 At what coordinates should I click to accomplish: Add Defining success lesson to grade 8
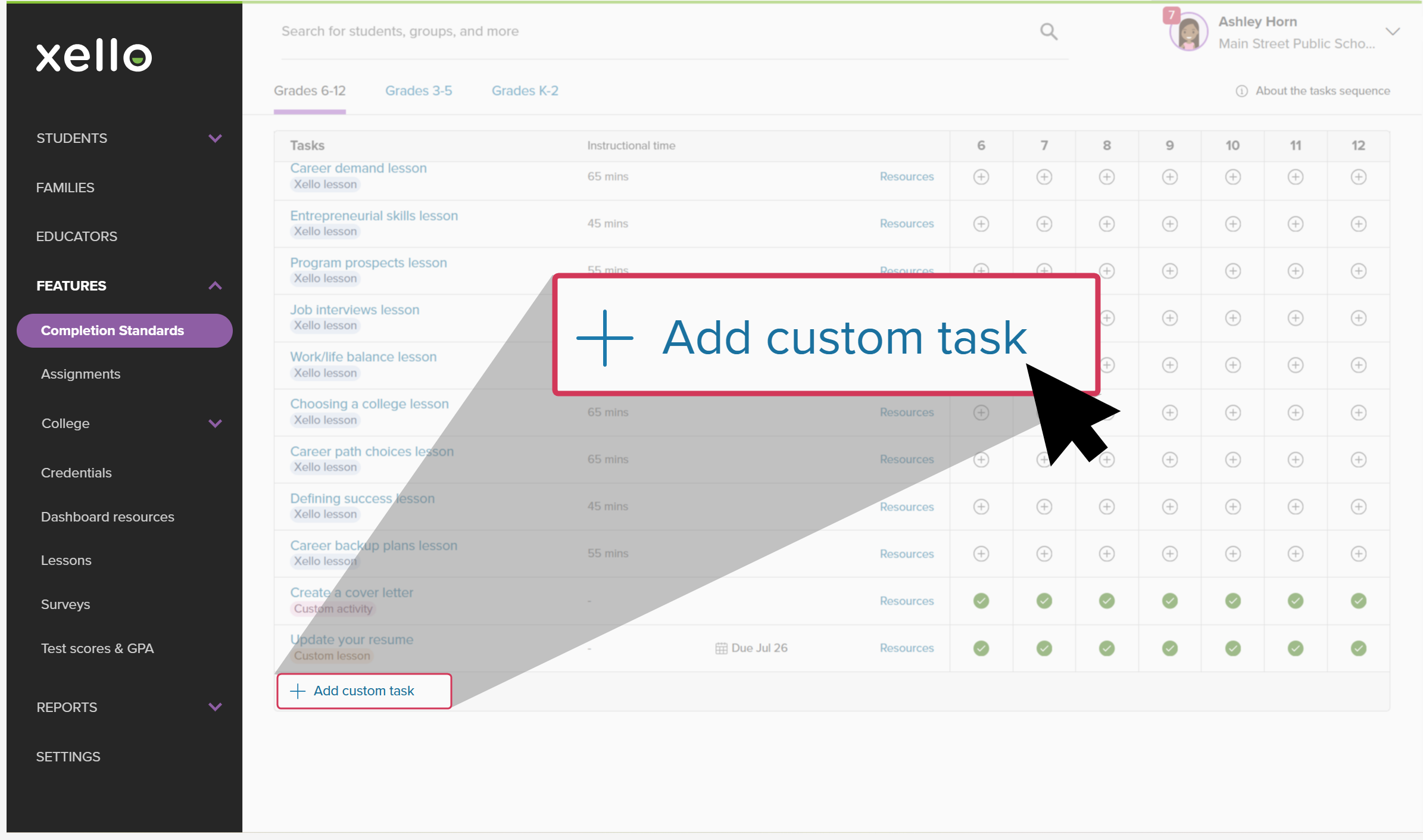(x=1107, y=507)
